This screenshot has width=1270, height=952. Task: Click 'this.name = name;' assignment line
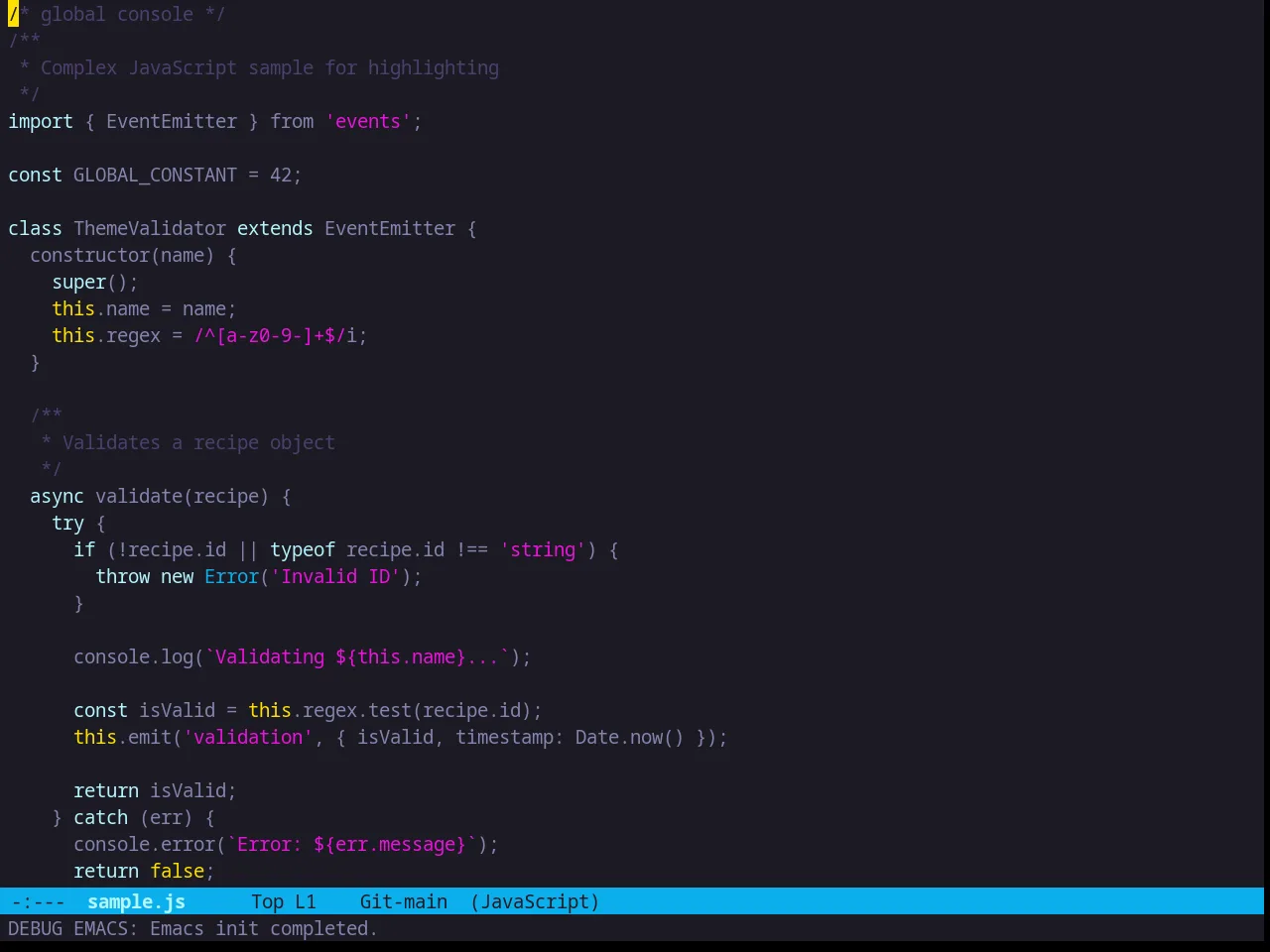coord(144,308)
